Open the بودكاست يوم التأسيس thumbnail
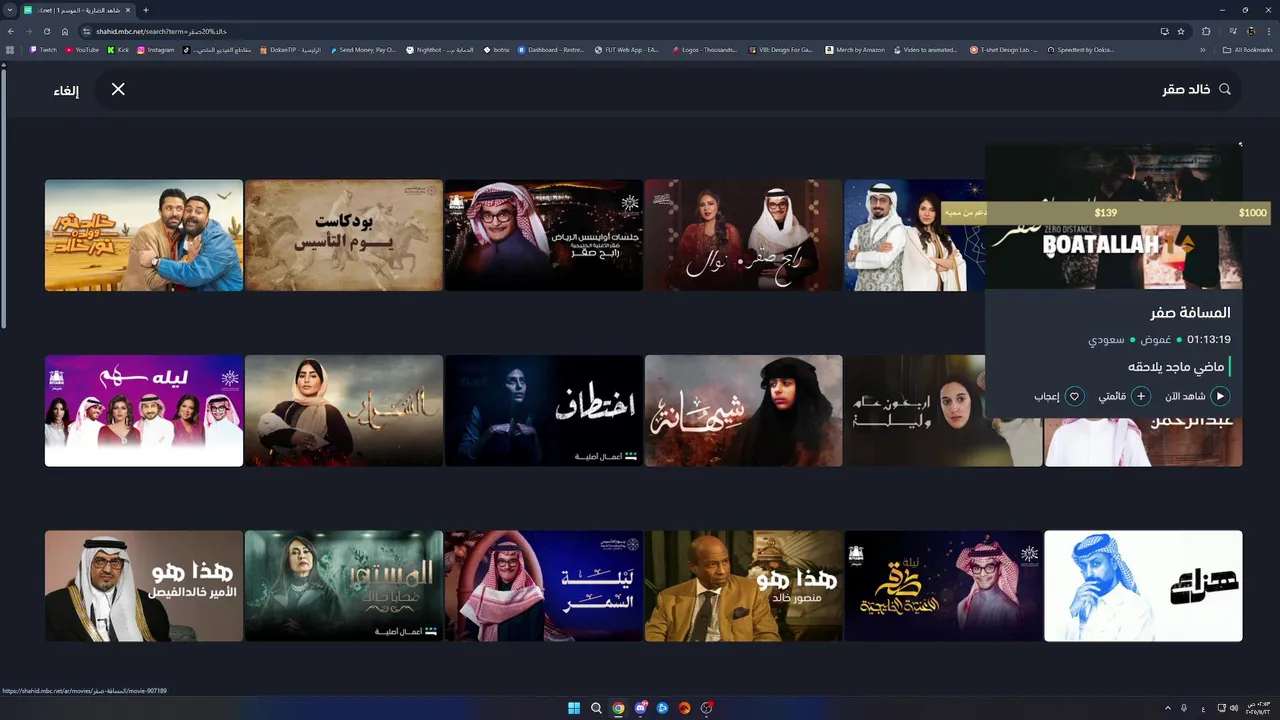 (x=344, y=235)
